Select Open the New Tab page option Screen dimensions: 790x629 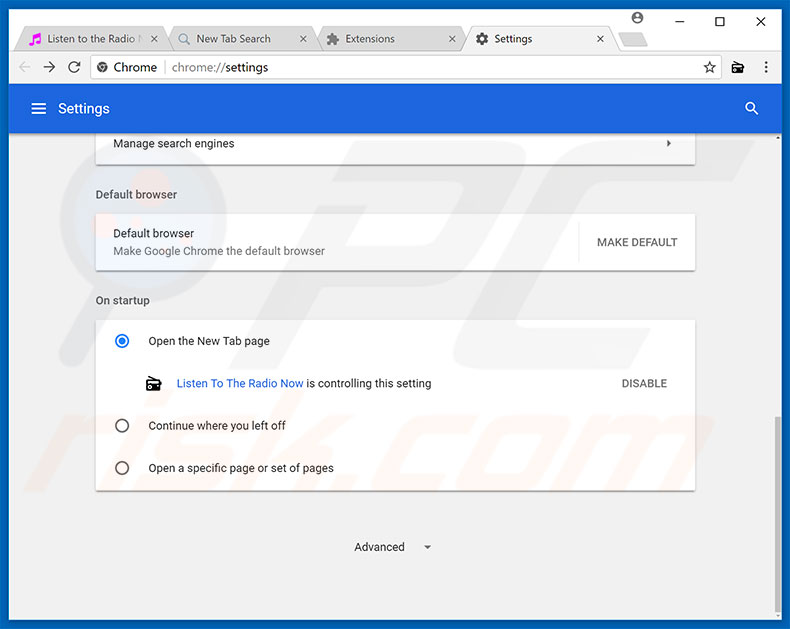coord(122,341)
